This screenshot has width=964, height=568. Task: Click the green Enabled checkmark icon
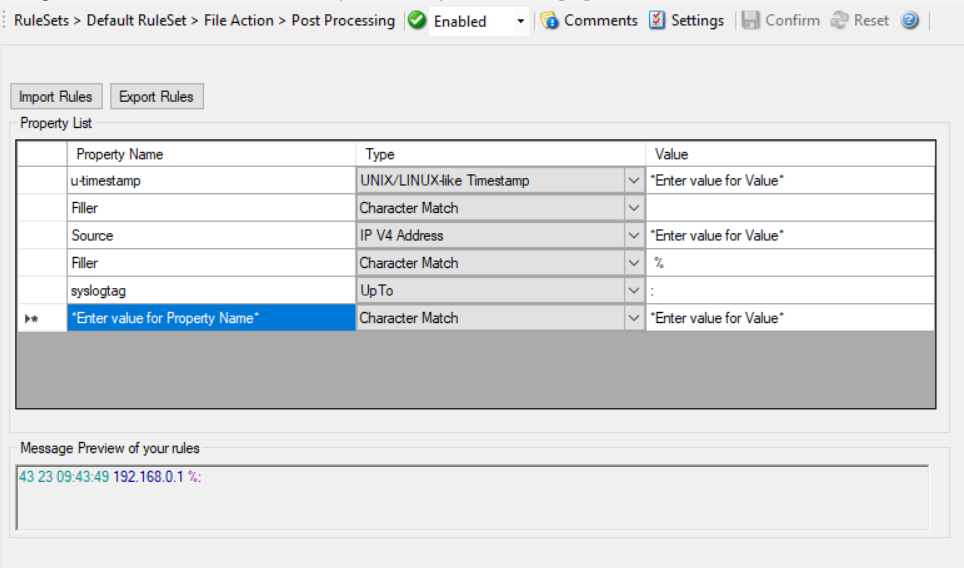point(417,21)
